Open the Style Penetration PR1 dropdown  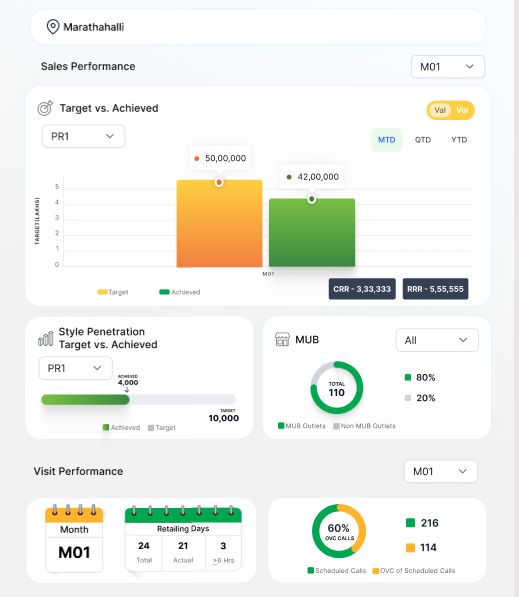click(x=75, y=368)
